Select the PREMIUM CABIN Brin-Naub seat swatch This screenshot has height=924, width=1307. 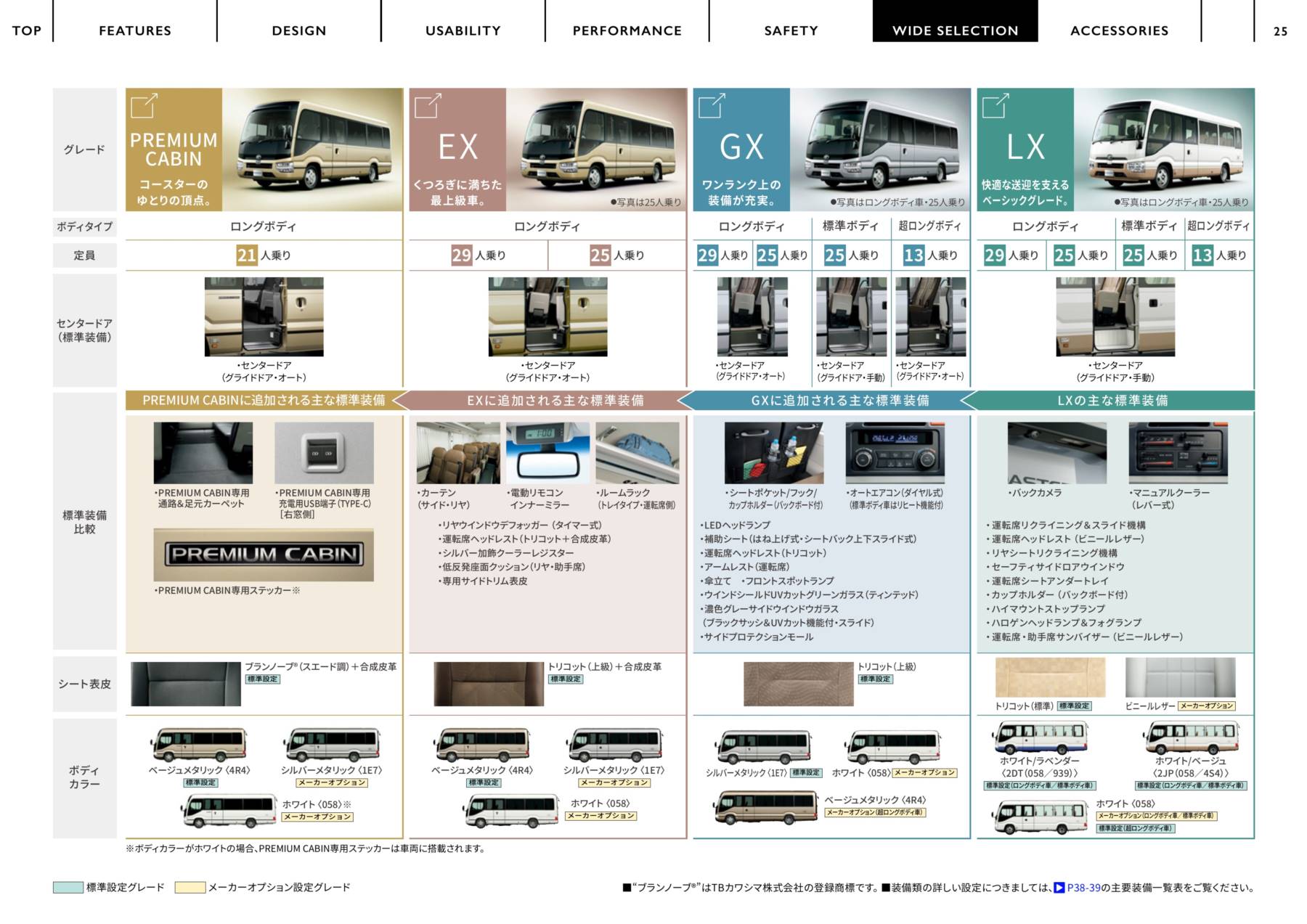(186, 684)
